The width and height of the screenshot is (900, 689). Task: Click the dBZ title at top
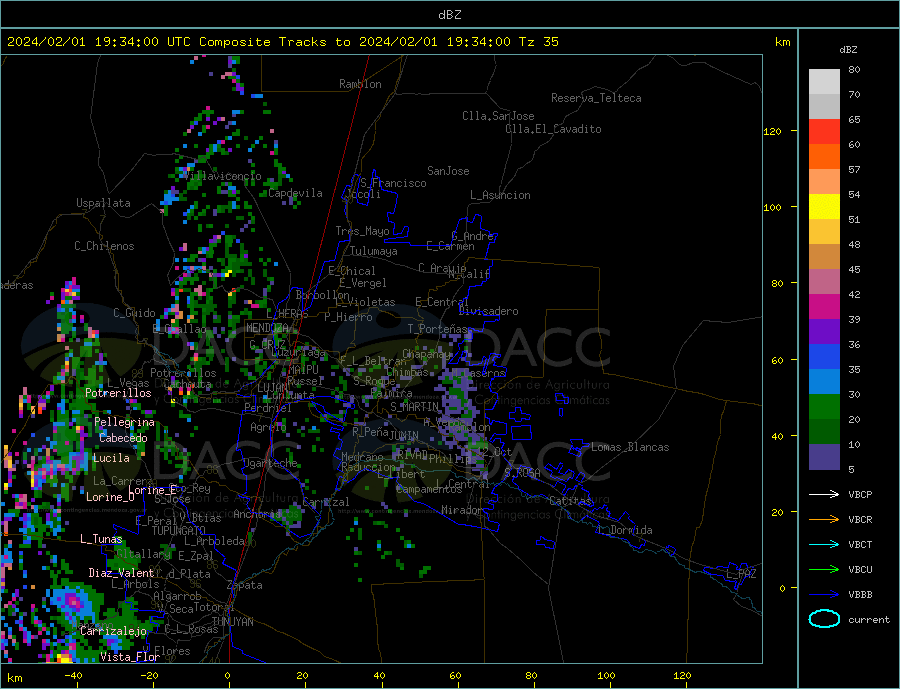449,15
